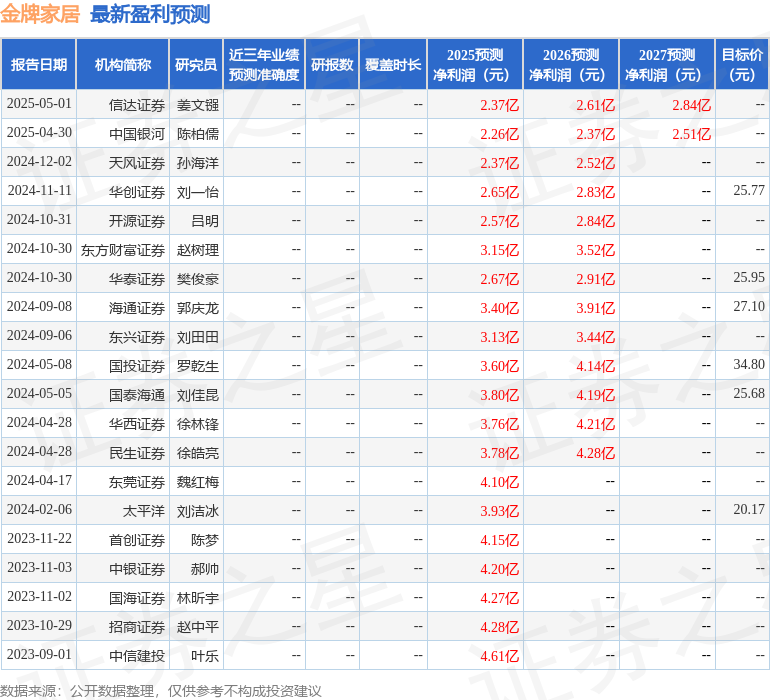Click the 数据来源 footer note
The image size is (770, 700).
(161, 691)
